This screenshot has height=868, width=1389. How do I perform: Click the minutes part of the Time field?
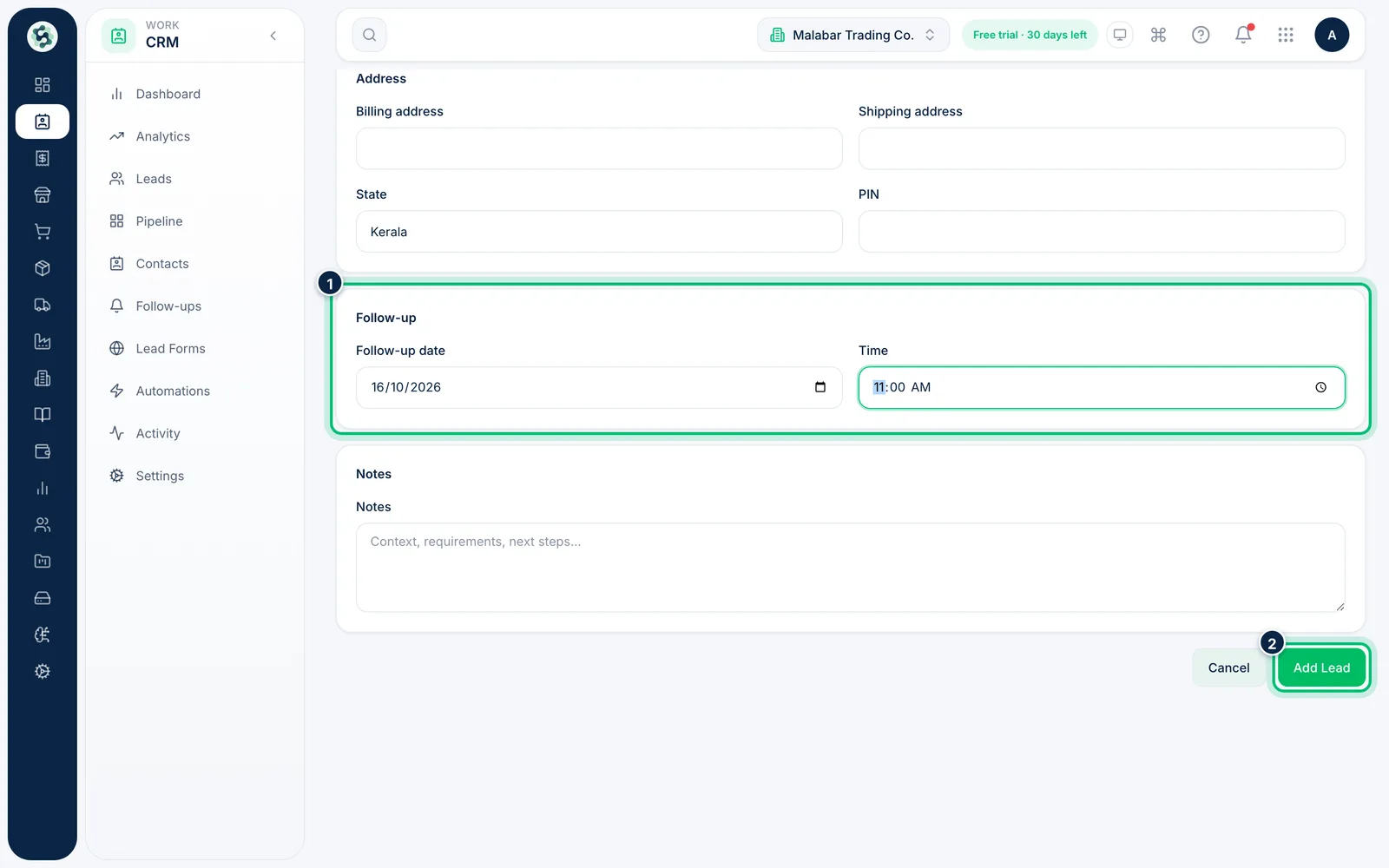897,387
